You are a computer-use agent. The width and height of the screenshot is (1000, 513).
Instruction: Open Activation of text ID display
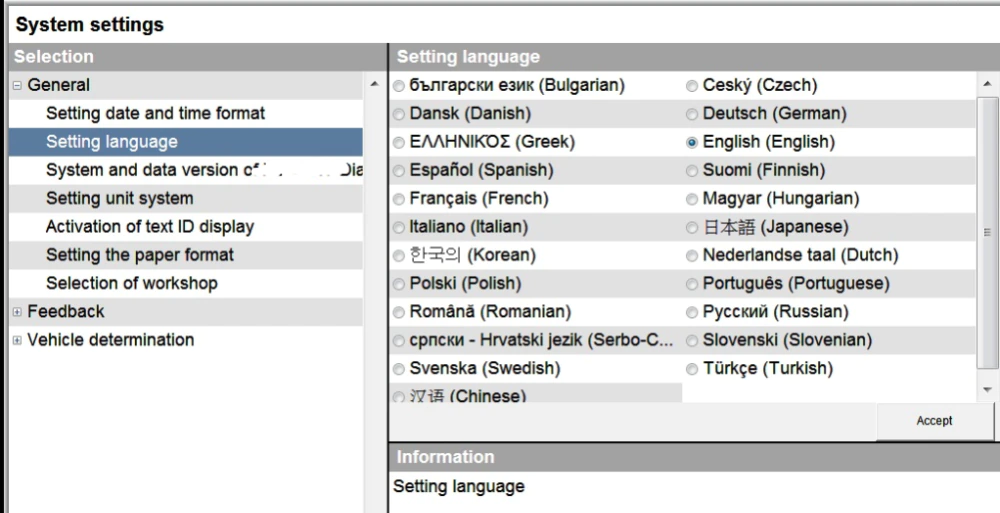[150, 227]
